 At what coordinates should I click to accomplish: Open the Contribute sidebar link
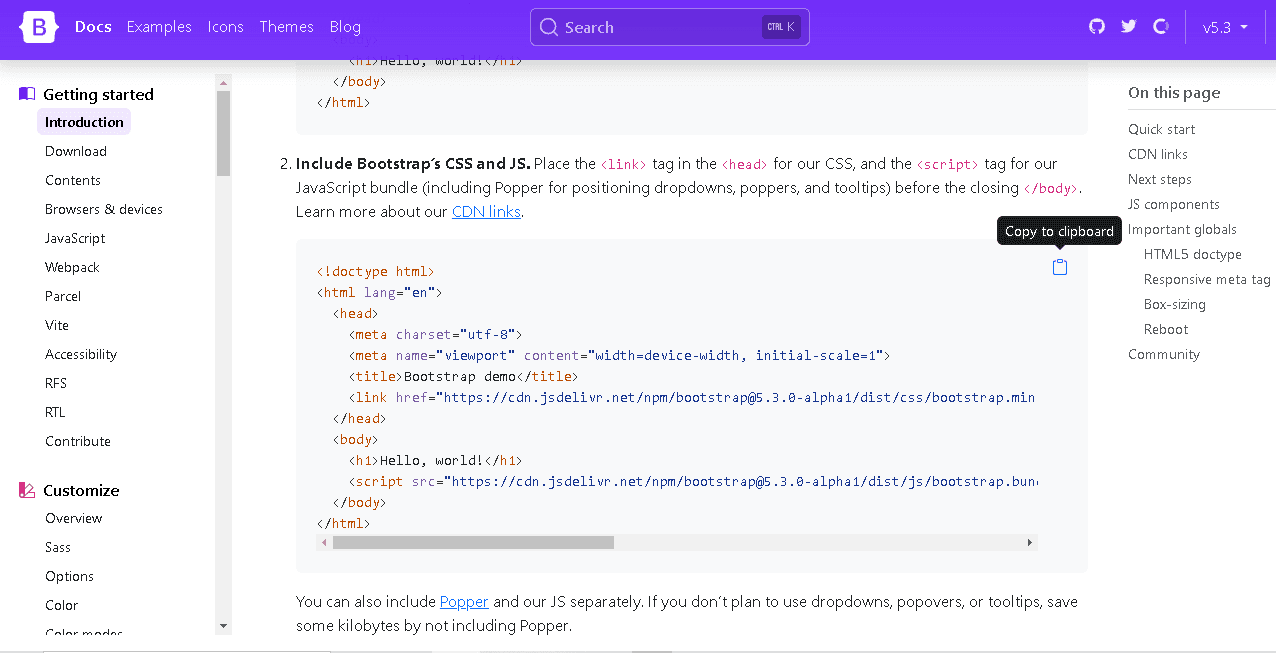(x=78, y=441)
